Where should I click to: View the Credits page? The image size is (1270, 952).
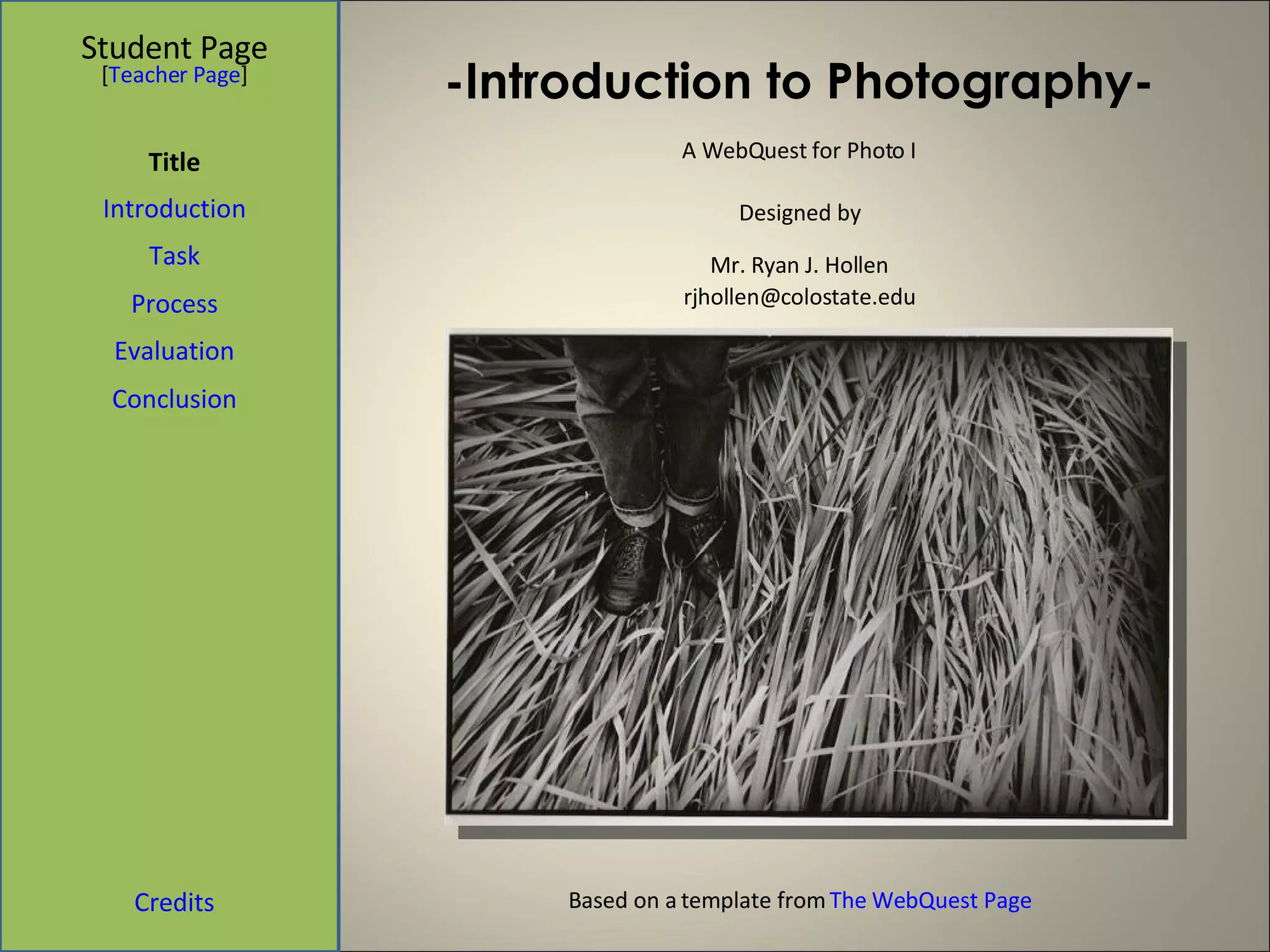click(x=174, y=902)
